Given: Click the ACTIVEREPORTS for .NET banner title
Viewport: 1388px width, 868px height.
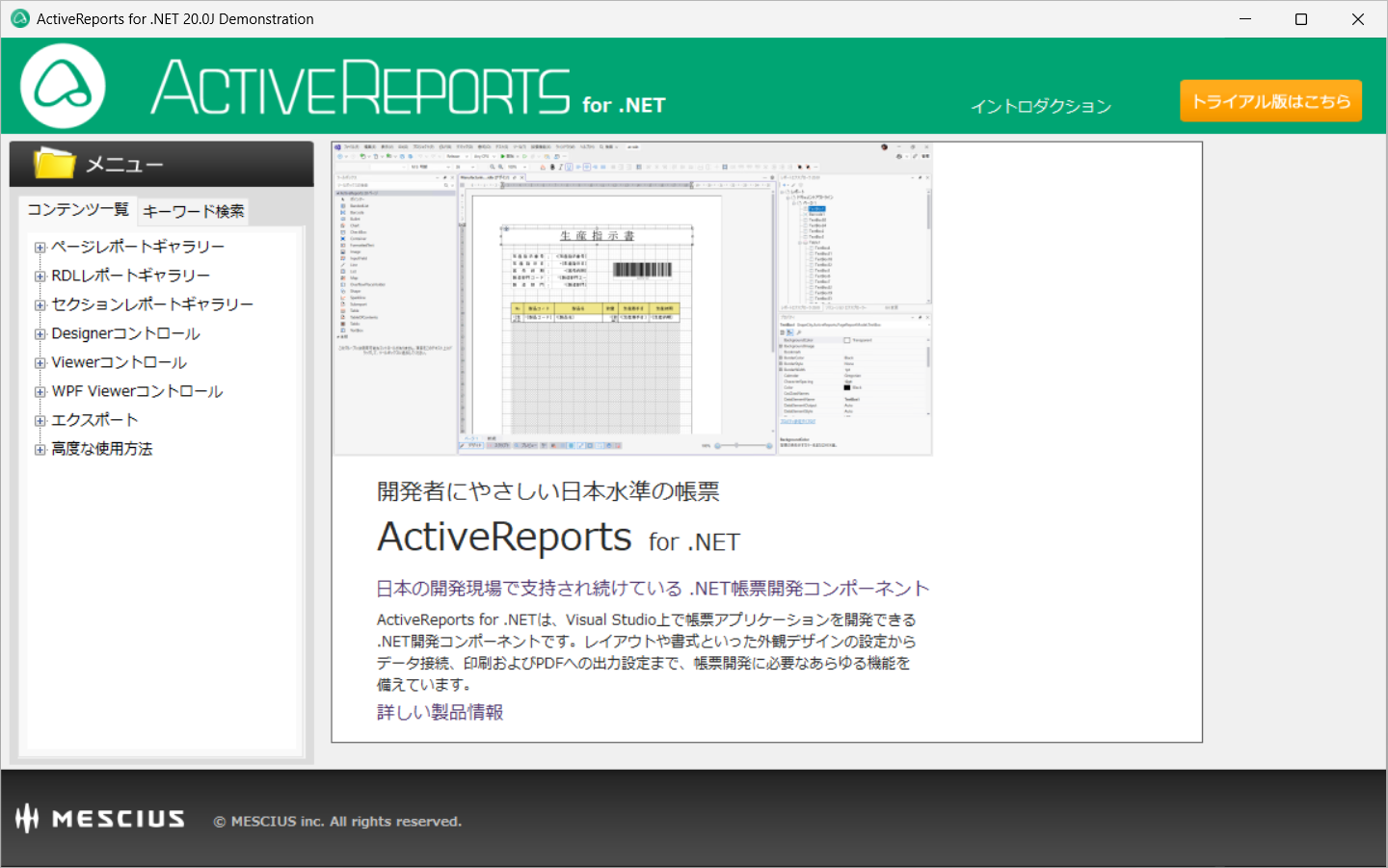Looking at the screenshot, I should tap(408, 88).
